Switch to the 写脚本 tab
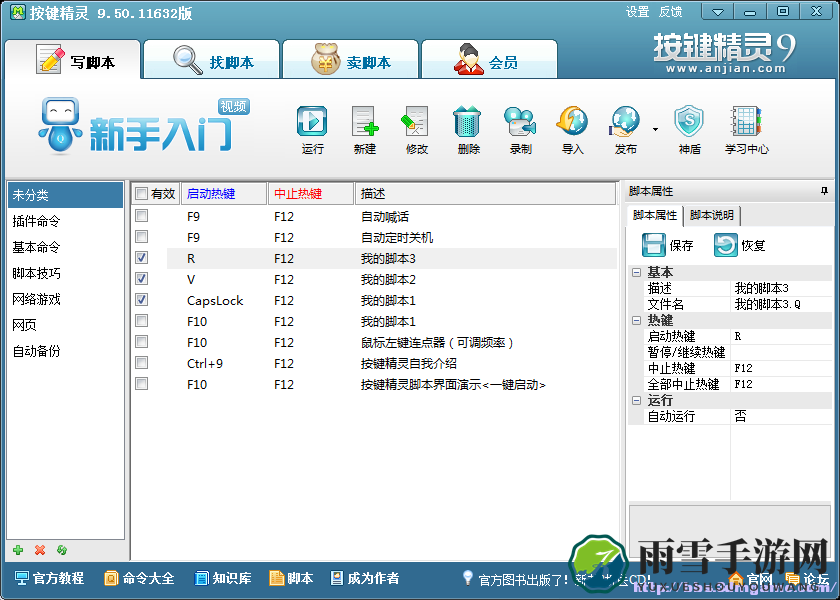 tap(73, 59)
